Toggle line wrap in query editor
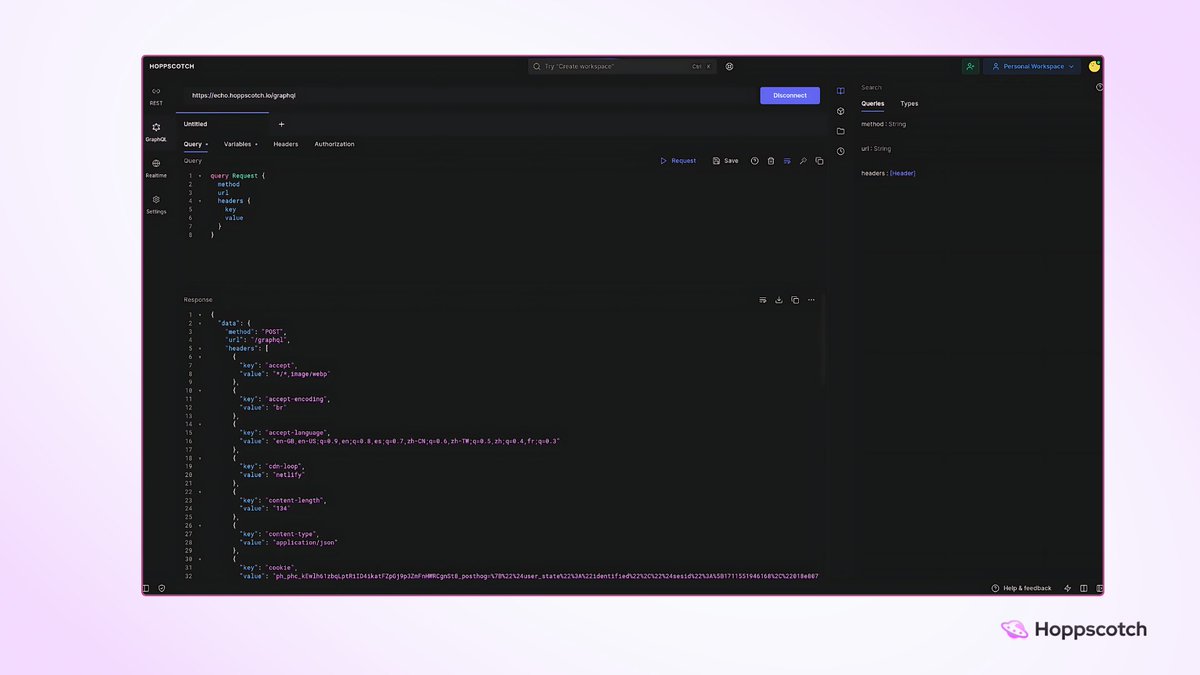The height and width of the screenshot is (675, 1200). 787,160
